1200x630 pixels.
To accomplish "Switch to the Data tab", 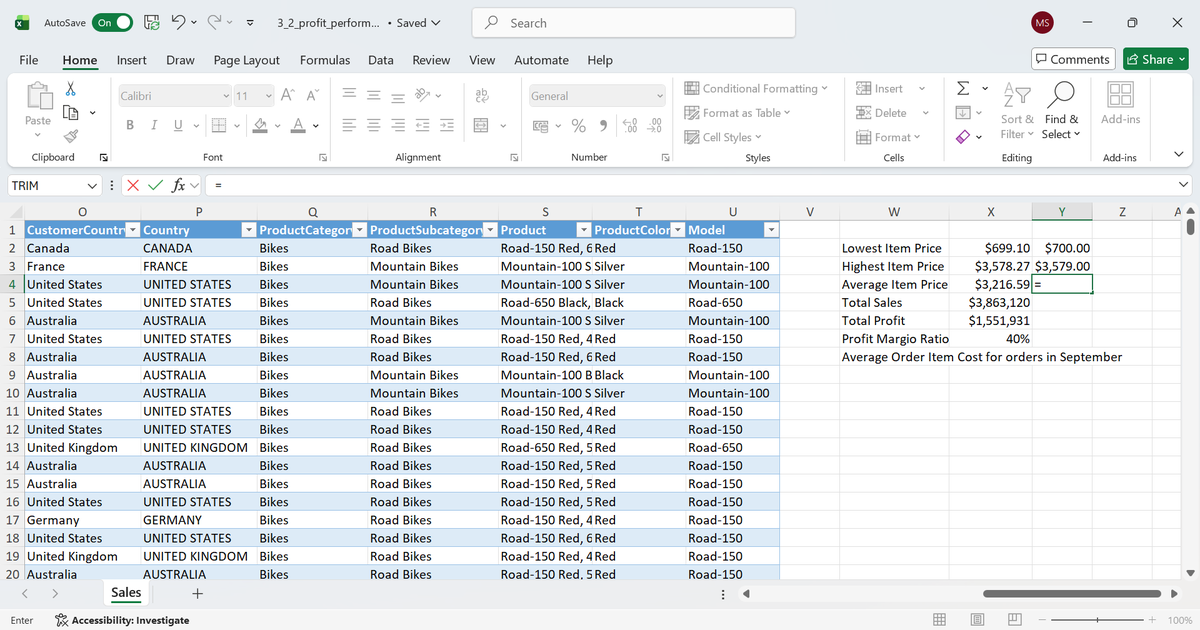I will coord(381,60).
